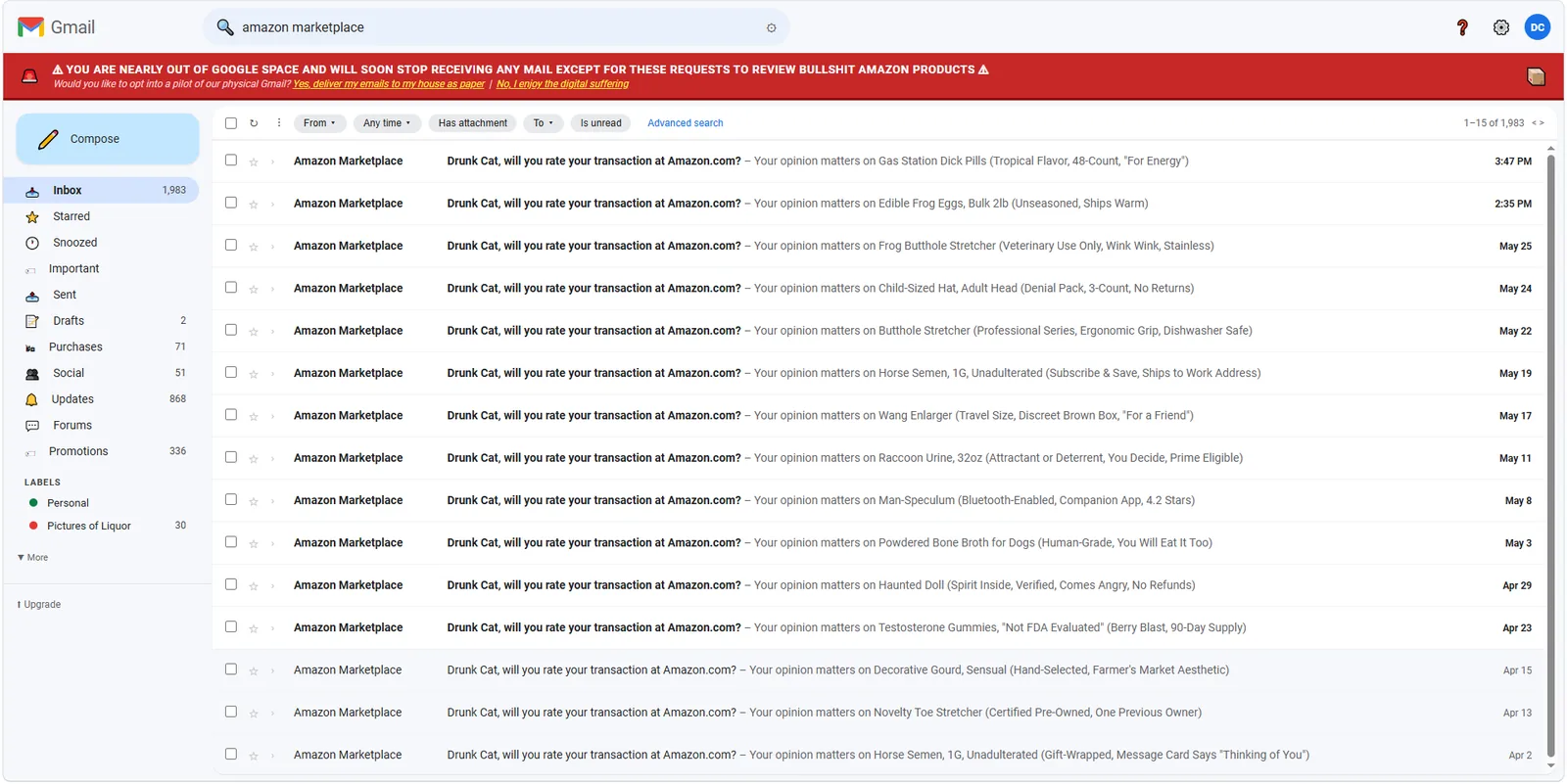Tick the select-all checkbox in toolbar
This screenshot has height=784, width=1567.
coord(231,123)
